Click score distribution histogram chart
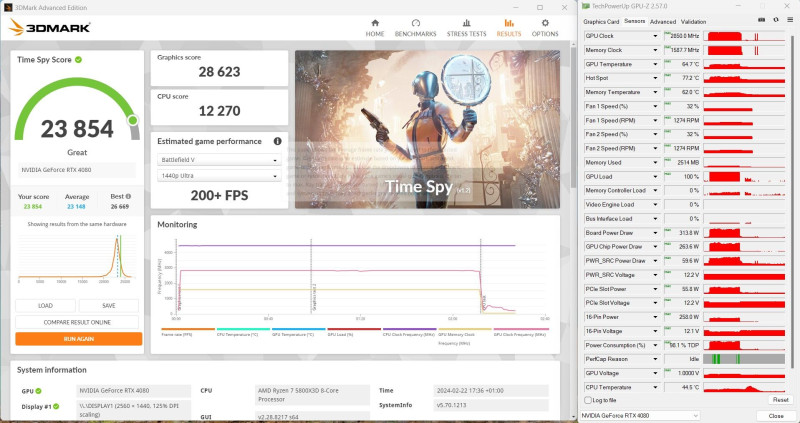 (77, 259)
